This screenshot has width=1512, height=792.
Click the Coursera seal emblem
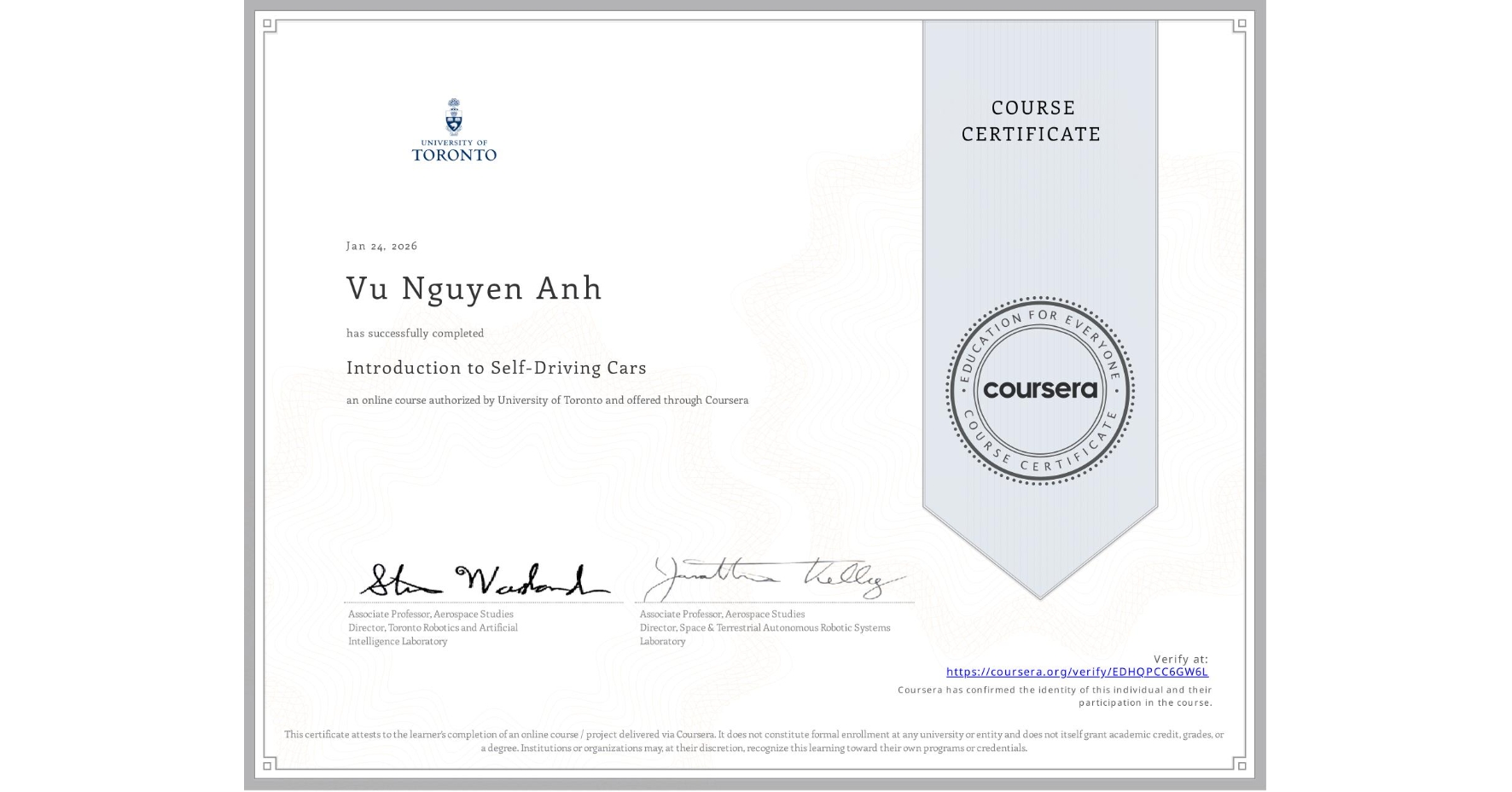point(1039,390)
